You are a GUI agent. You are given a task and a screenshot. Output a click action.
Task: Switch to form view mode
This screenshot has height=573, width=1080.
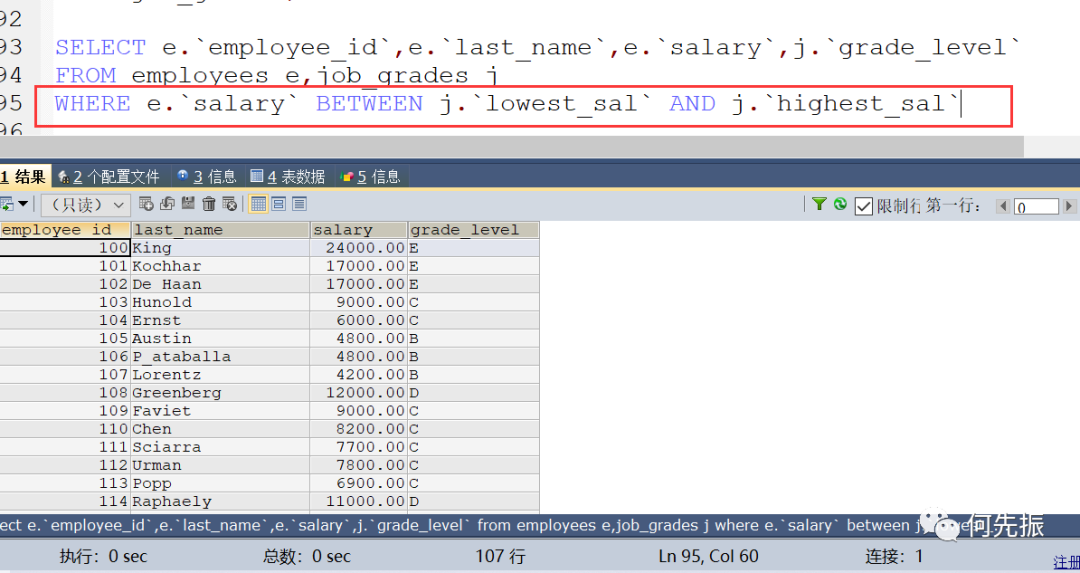tap(279, 203)
